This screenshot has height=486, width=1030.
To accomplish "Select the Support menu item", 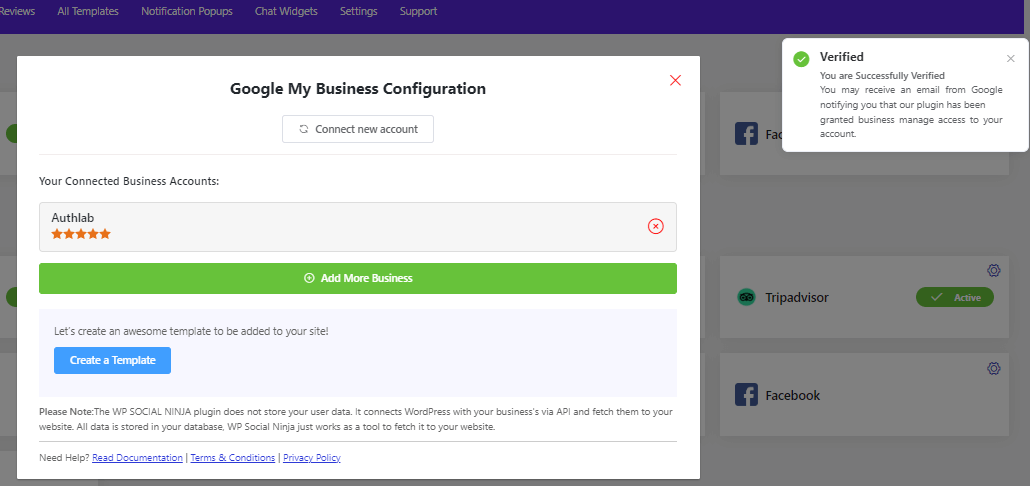I will [418, 12].
